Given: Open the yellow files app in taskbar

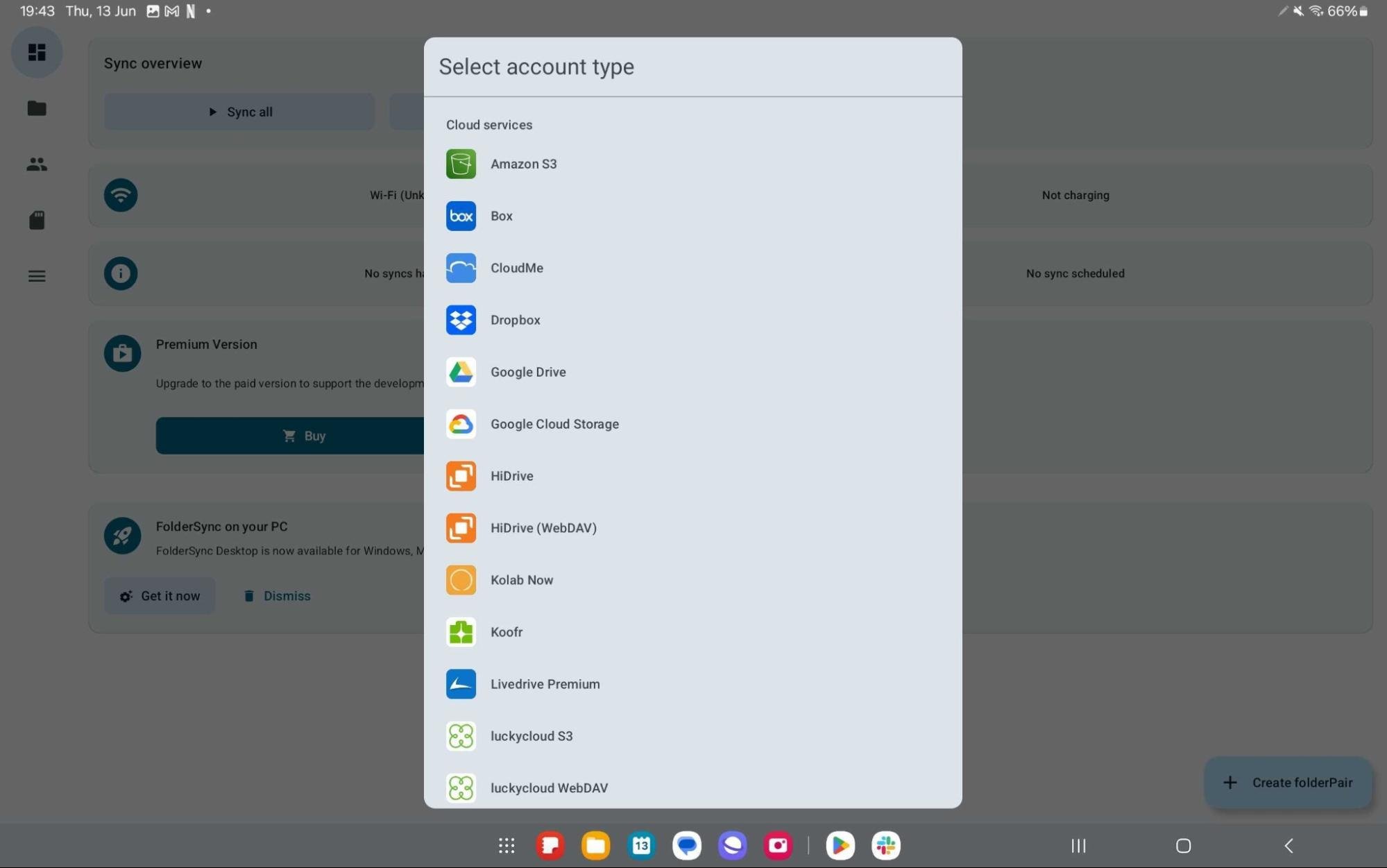Looking at the screenshot, I should pos(595,845).
